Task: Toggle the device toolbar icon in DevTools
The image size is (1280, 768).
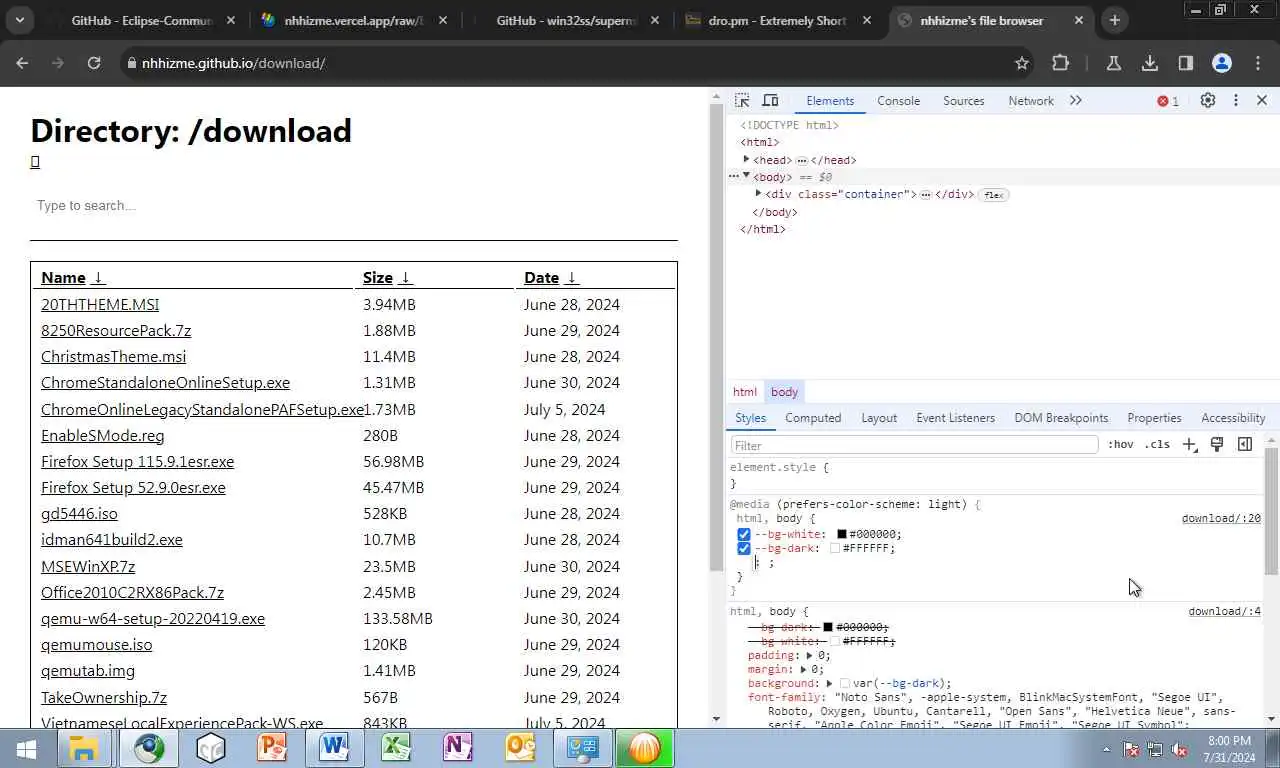Action: click(x=770, y=100)
